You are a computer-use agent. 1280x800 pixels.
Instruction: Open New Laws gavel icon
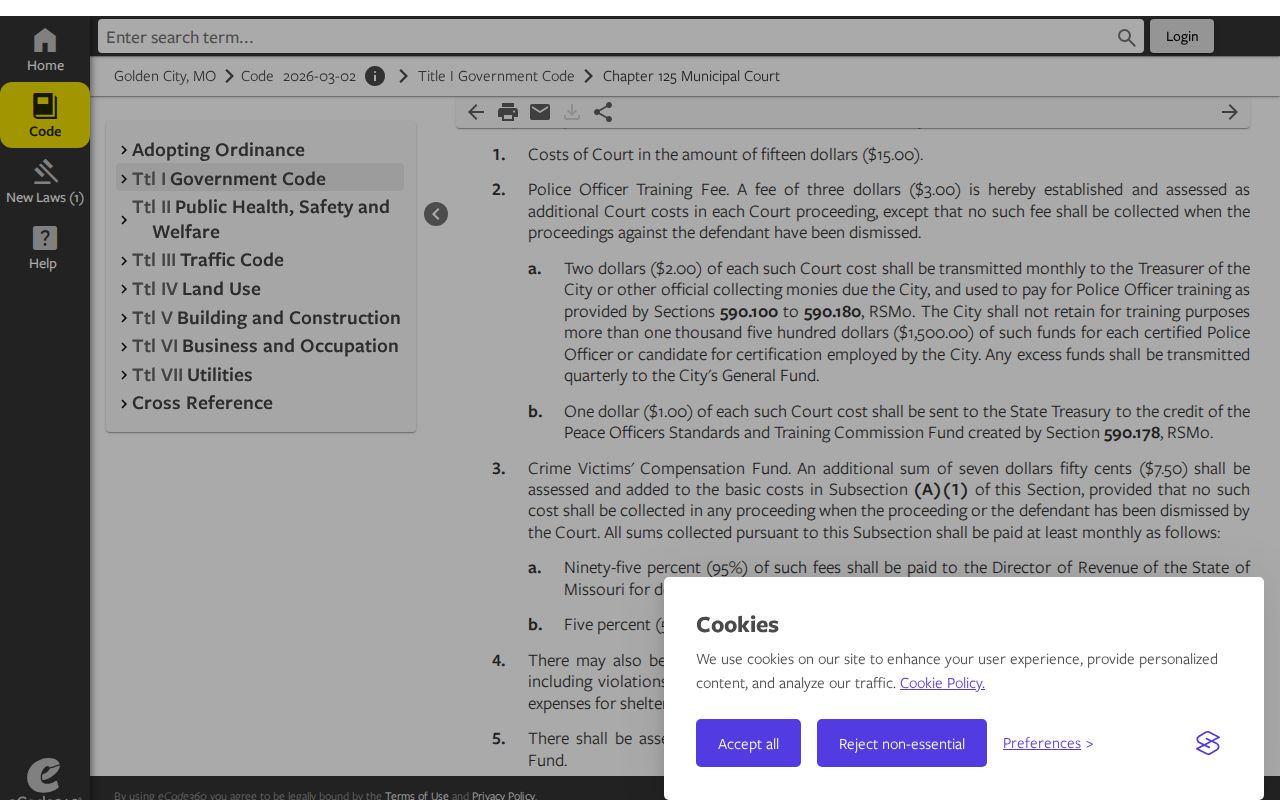pos(45,172)
